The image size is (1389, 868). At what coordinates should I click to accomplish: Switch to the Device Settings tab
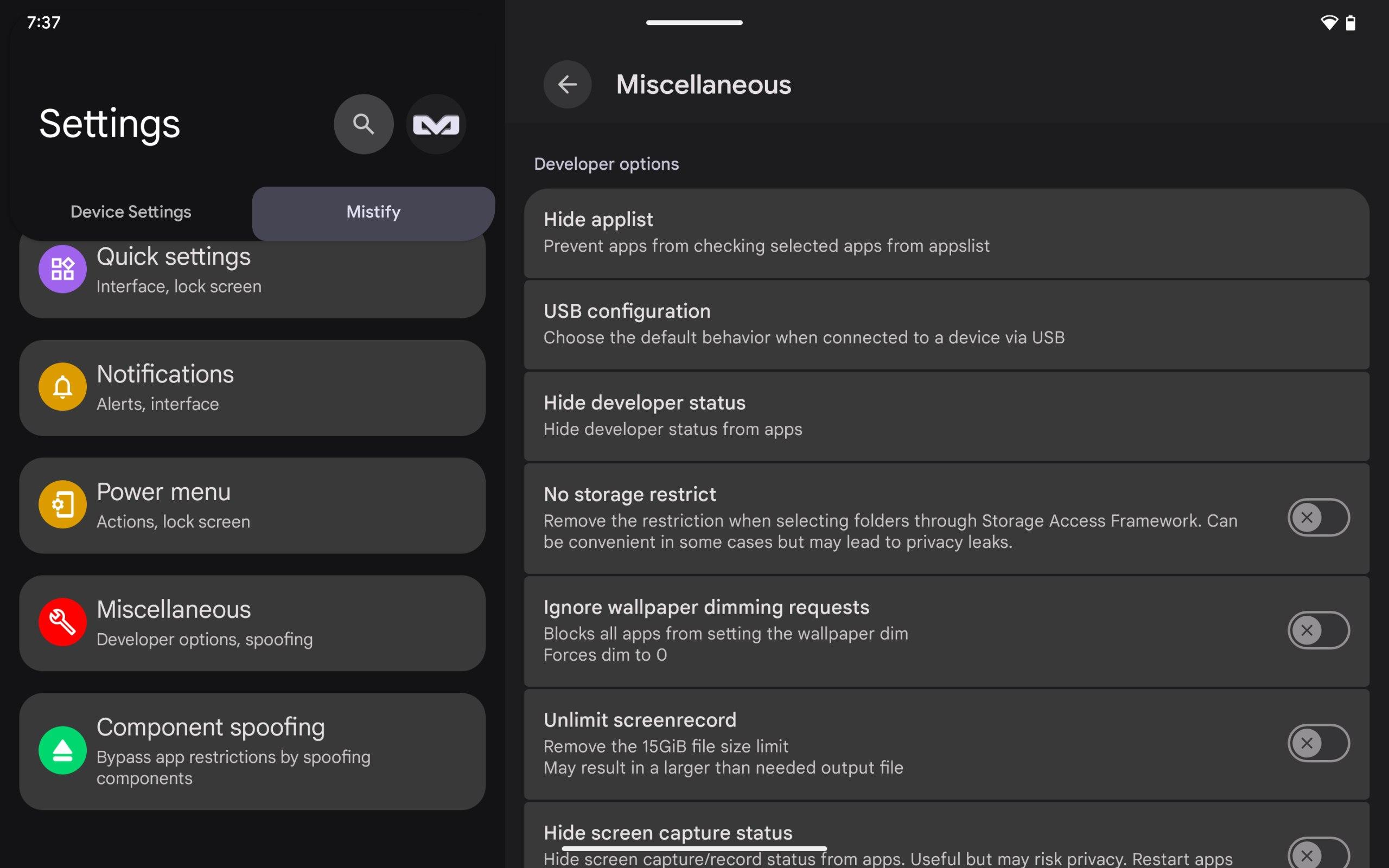[131, 212]
